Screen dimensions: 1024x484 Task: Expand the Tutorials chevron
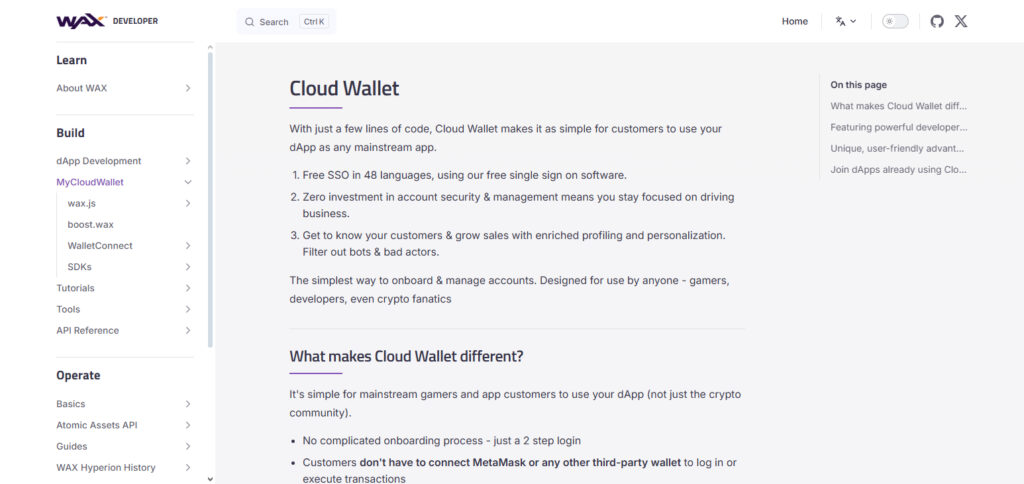click(187, 288)
